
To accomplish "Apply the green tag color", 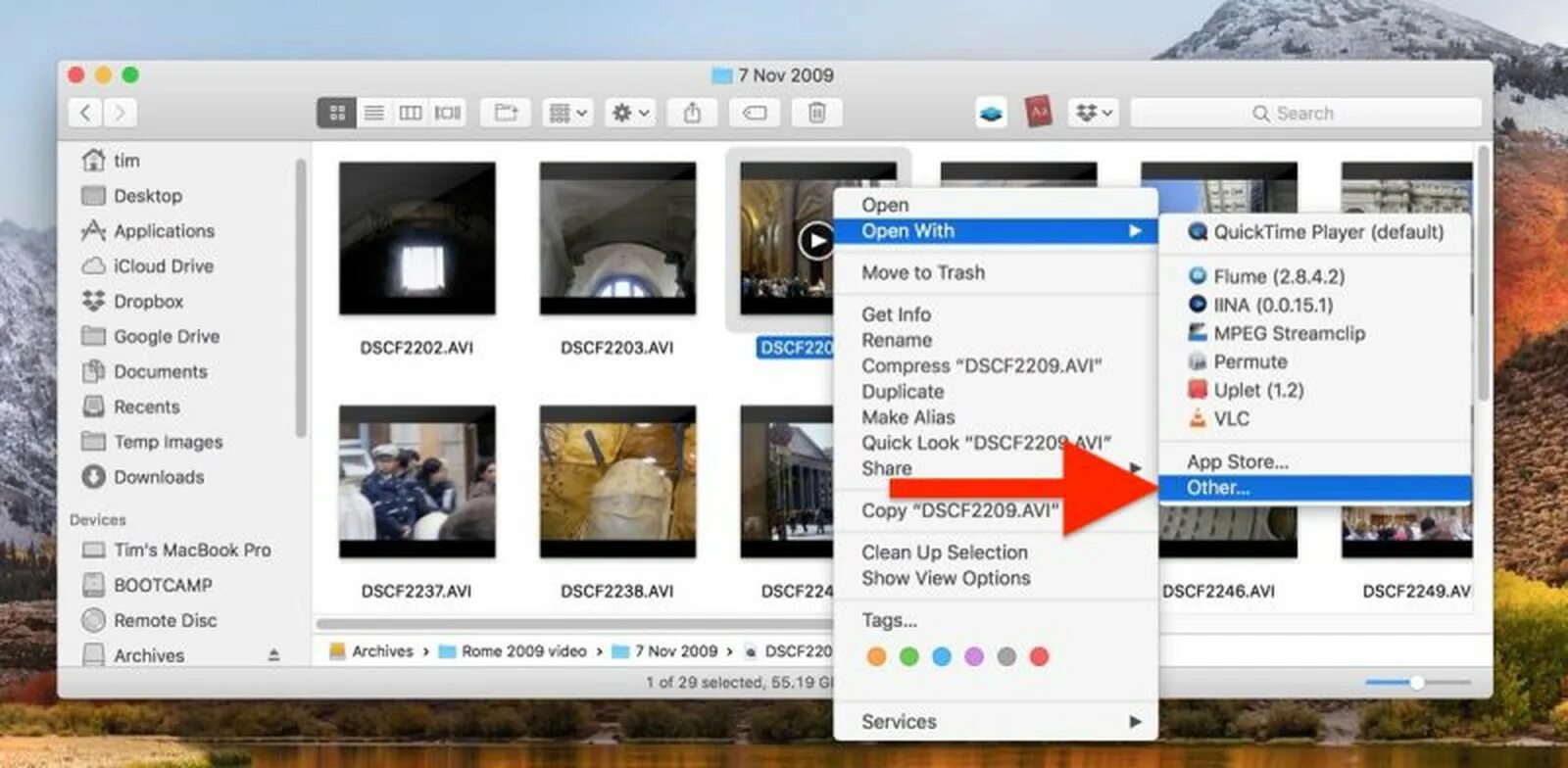I will pyautogui.click(x=909, y=656).
